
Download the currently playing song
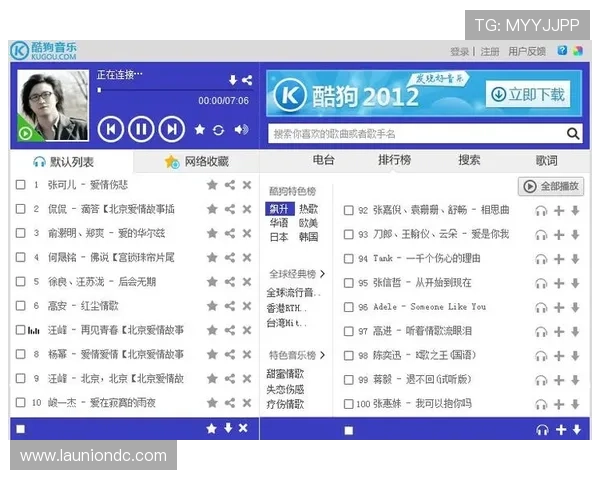pos(233,80)
